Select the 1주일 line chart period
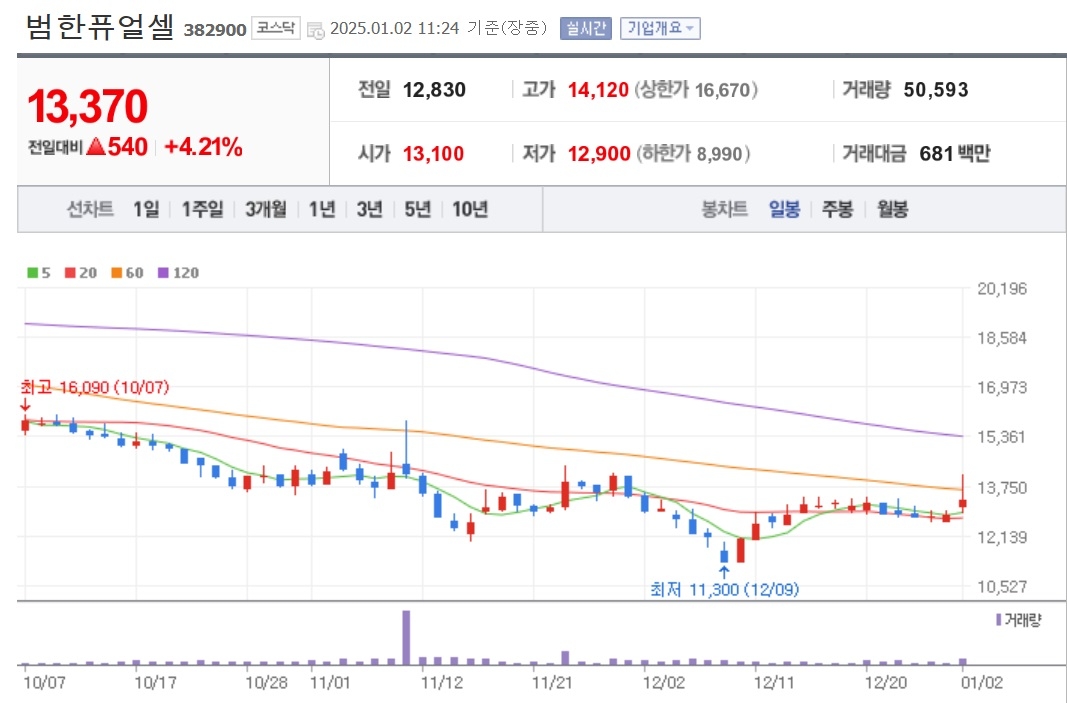1067x703 pixels. (x=201, y=209)
